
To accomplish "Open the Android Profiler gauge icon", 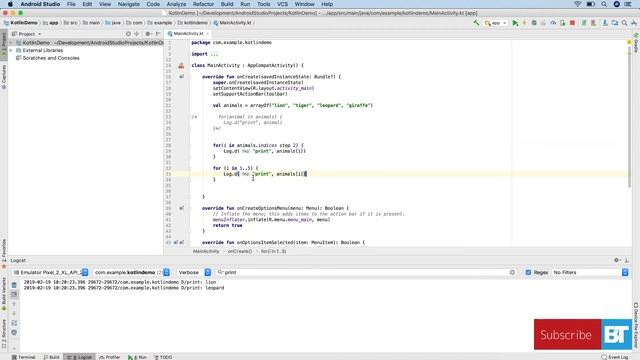I will 553,23.
